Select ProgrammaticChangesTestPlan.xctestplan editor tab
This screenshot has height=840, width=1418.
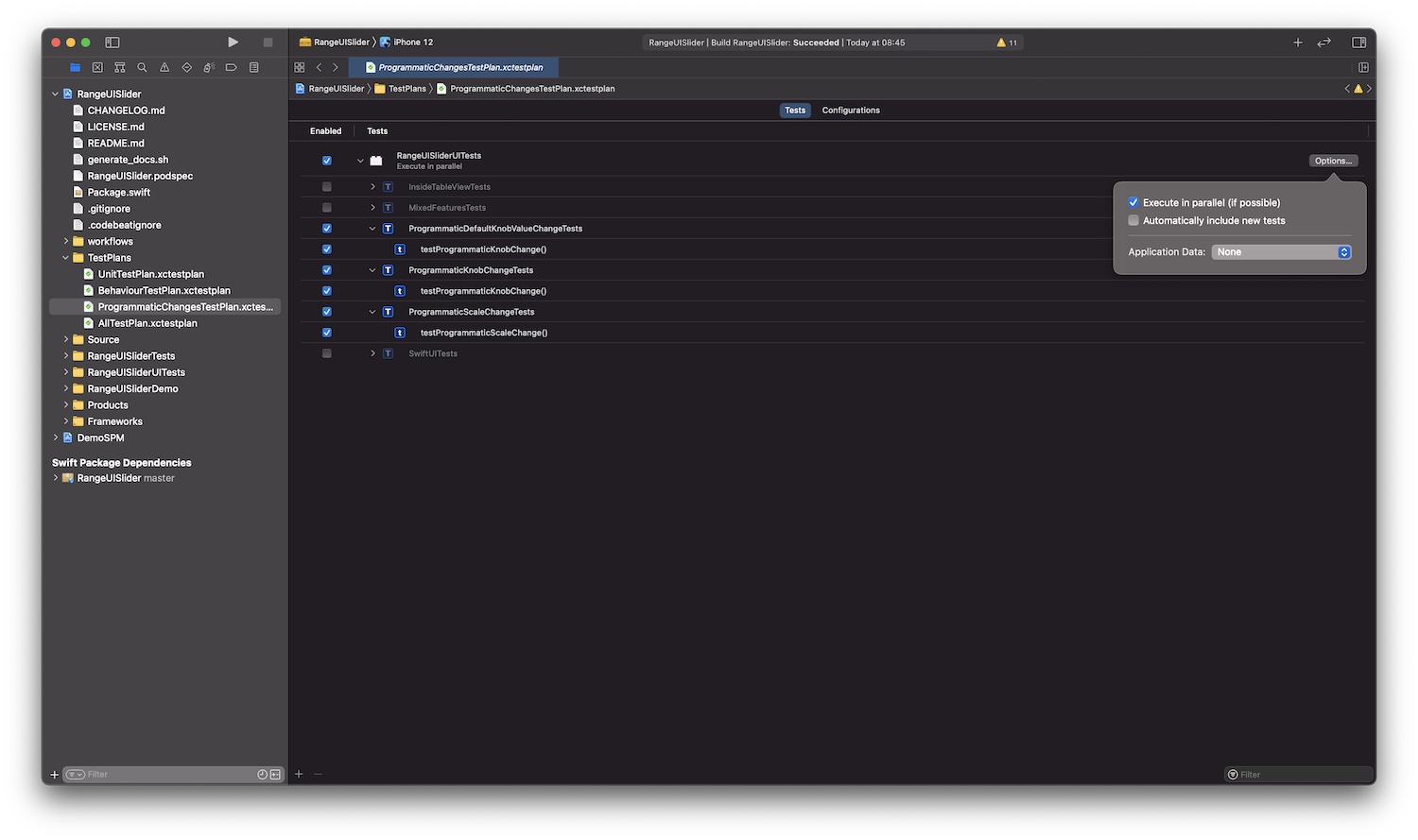454,67
